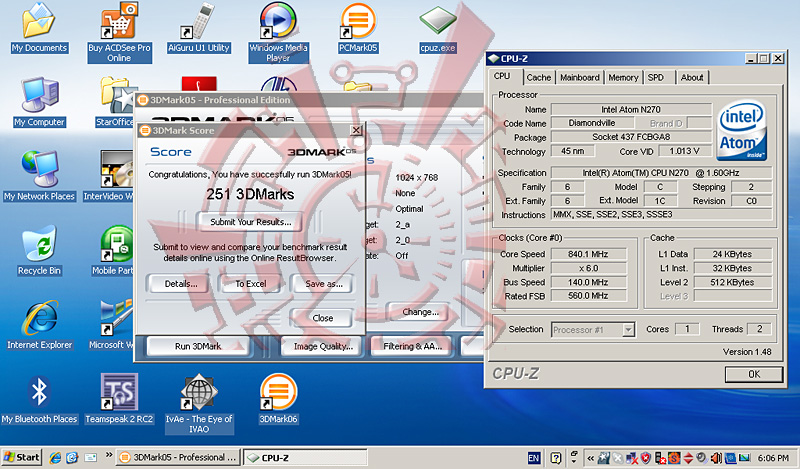800x469 pixels.
Task: Expand hidden tray icons chevron
Action: [590, 458]
